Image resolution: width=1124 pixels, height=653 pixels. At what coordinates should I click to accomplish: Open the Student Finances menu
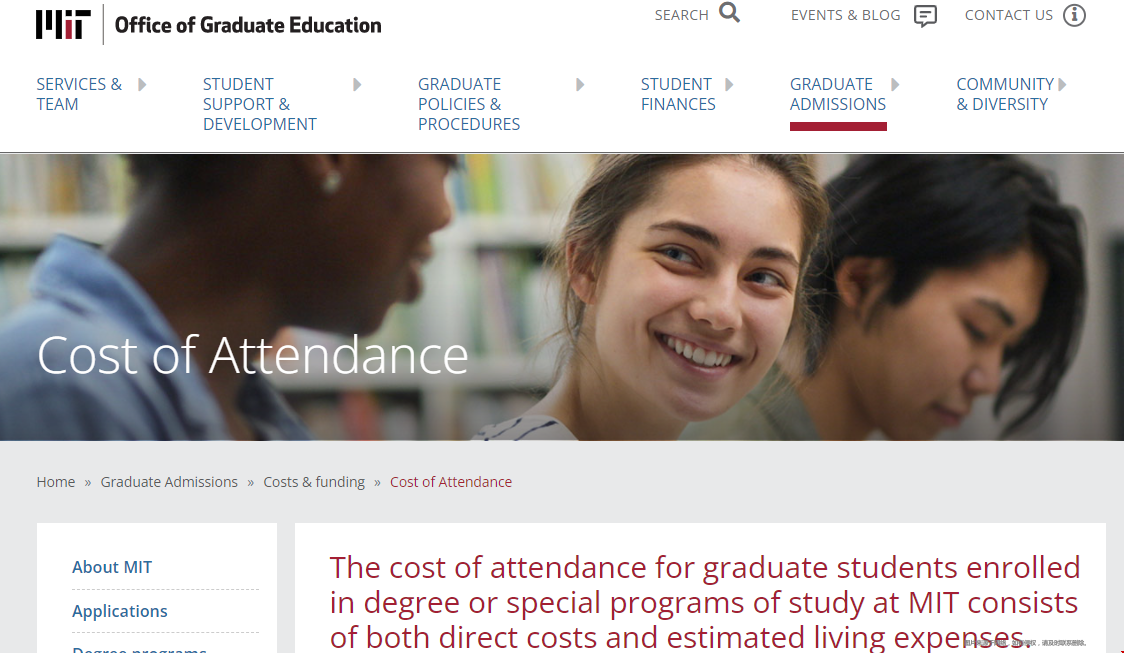(x=677, y=94)
